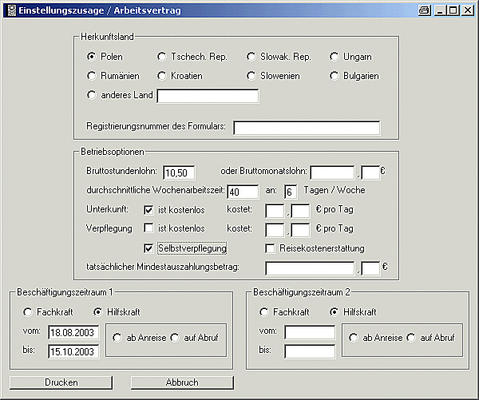Click the Bruttostundenlohn field showing 10,50
This screenshot has width=479, height=400.
point(179,173)
